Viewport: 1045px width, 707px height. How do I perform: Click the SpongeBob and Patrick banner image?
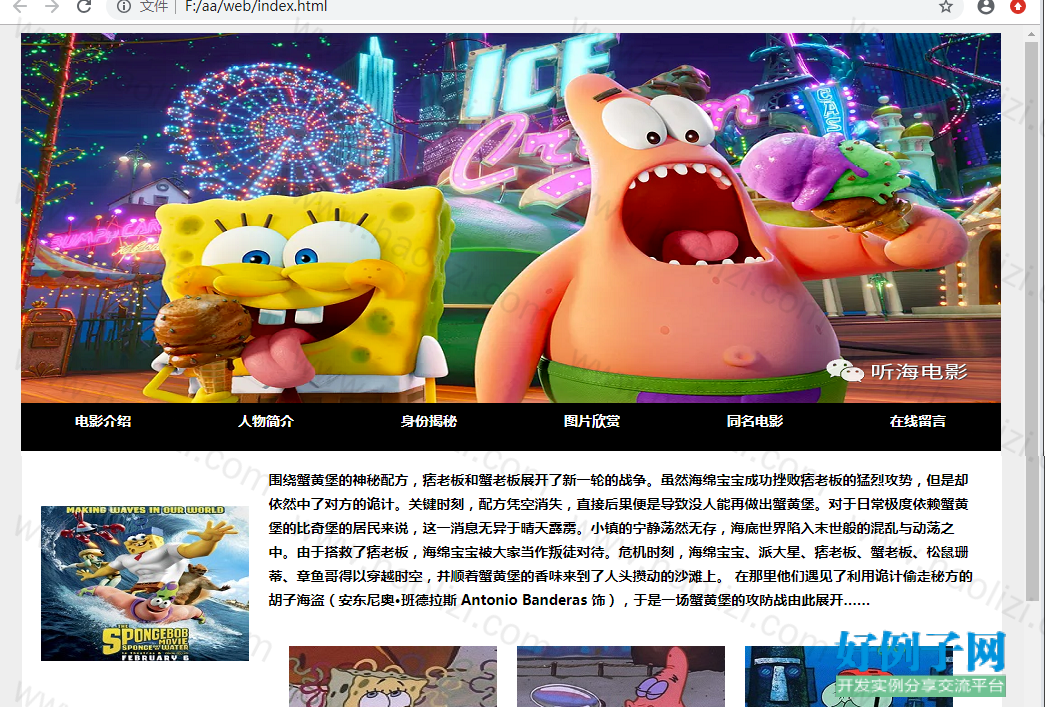tap(511, 218)
